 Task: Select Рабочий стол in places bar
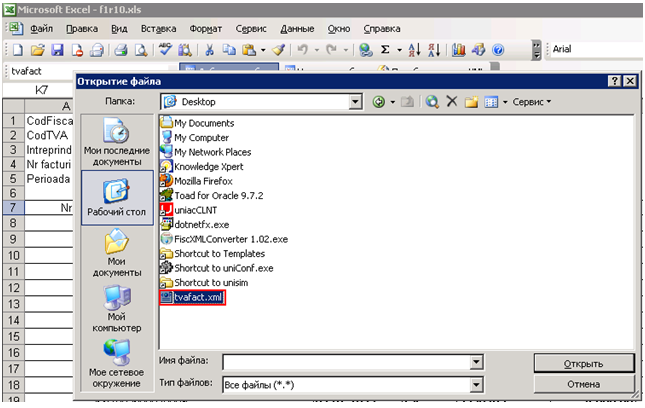(117, 198)
